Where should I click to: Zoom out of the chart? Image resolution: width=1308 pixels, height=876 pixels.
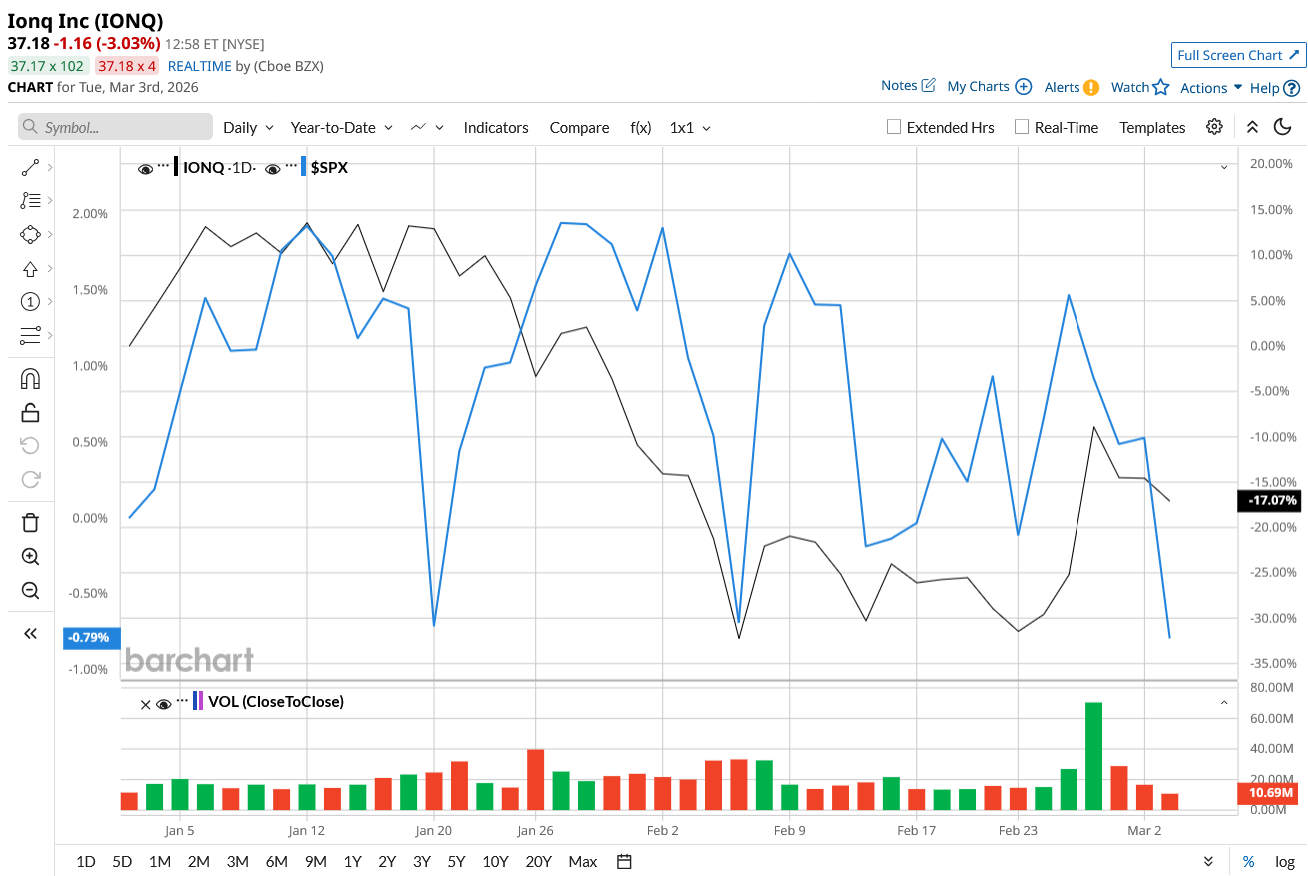[x=30, y=590]
